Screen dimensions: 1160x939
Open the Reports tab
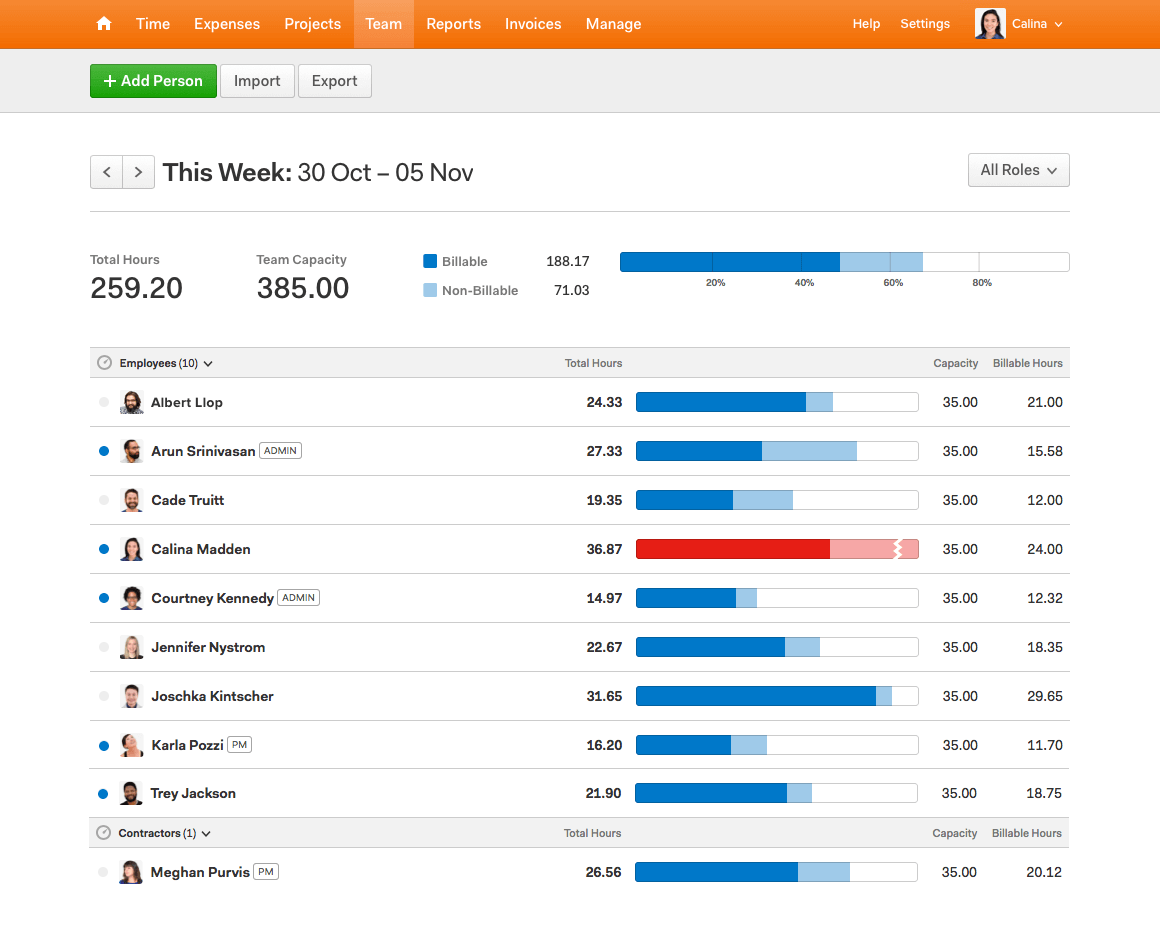(x=453, y=24)
